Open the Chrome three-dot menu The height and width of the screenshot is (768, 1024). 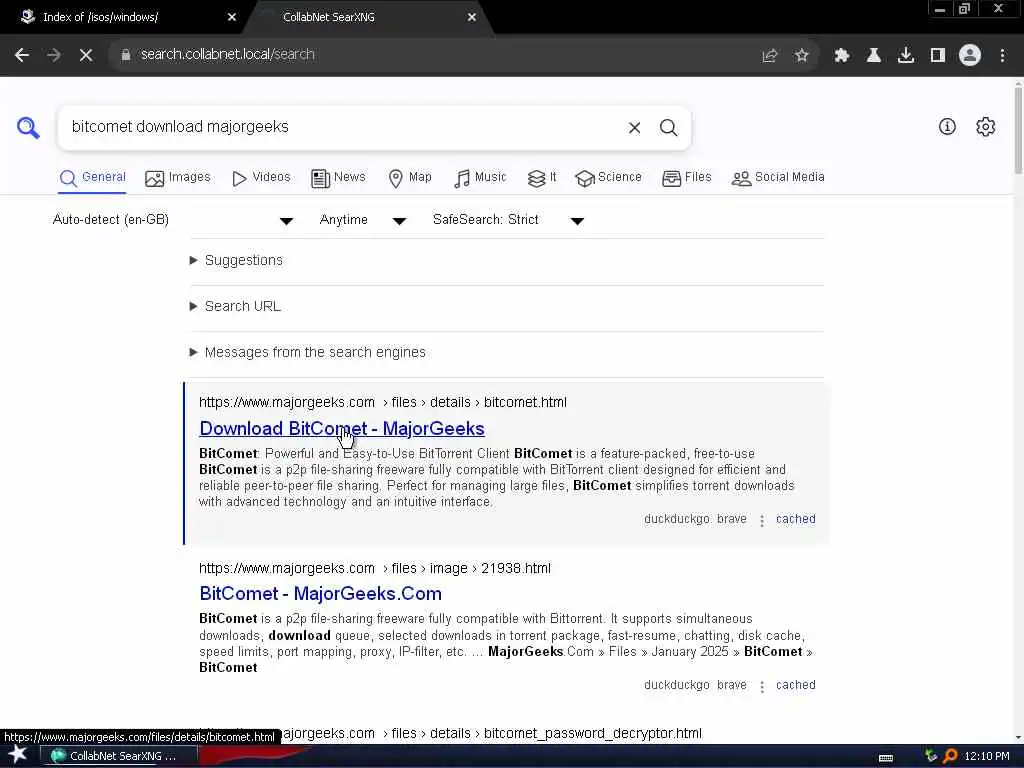click(1002, 56)
